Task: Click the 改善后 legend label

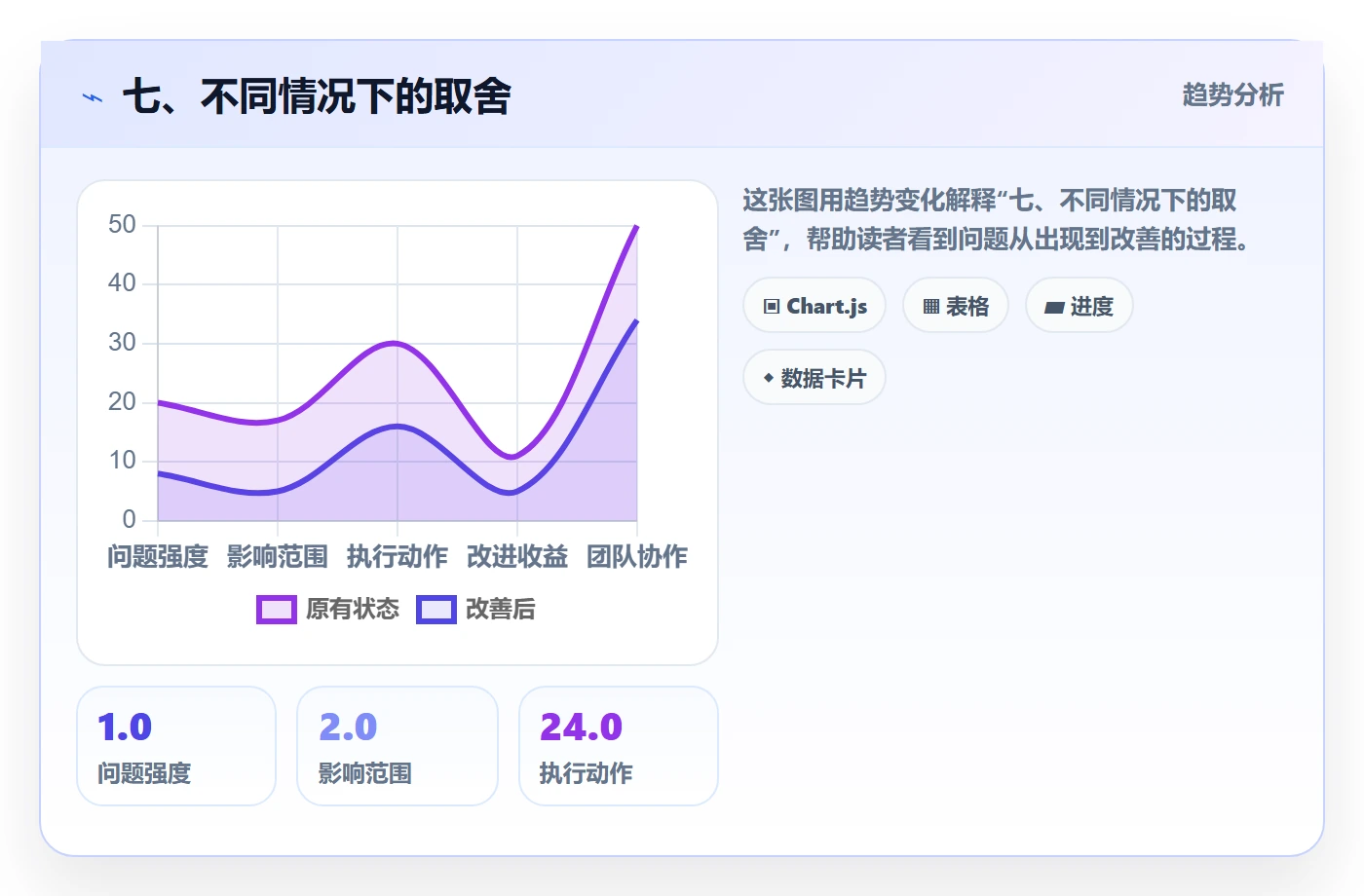Action: (x=501, y=610)
